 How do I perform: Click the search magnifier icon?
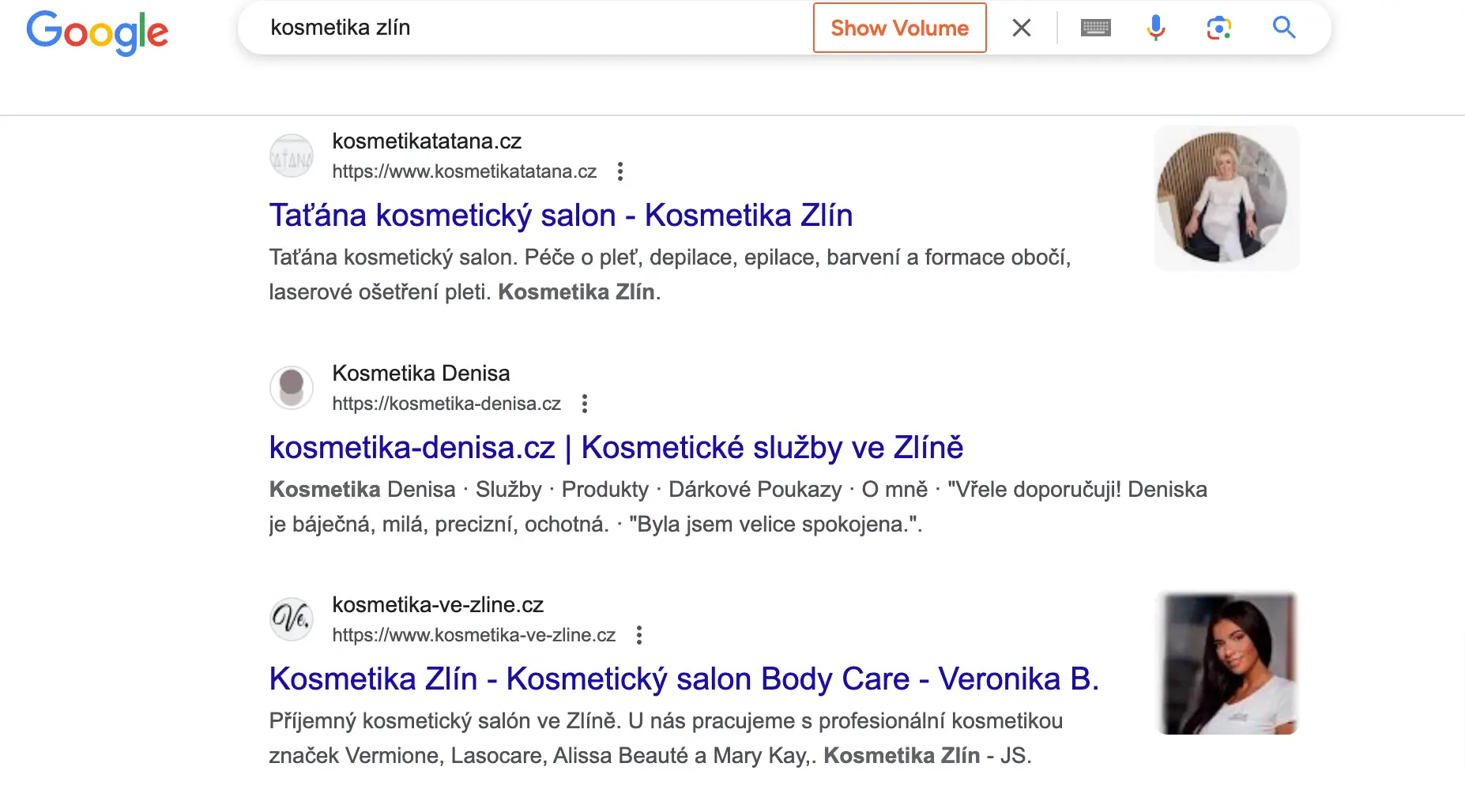pyautogui.click(x=1283, y=27)
